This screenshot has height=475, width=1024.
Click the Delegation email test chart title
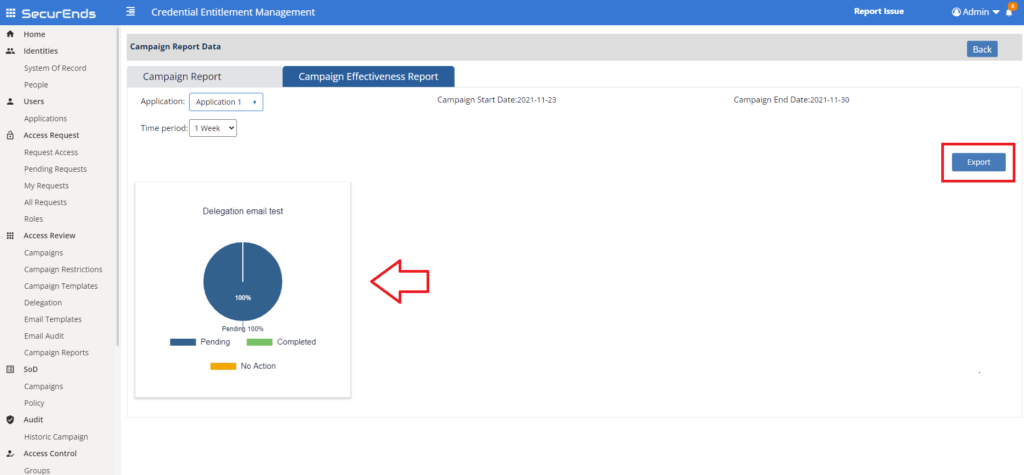click(x=243, y=212)
